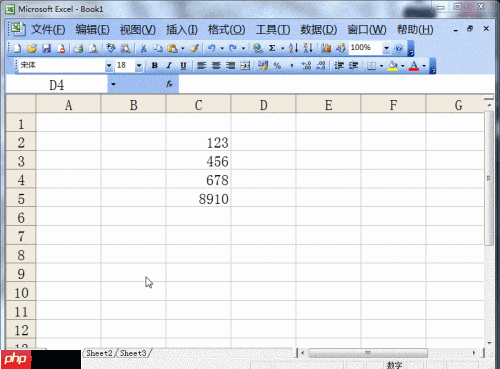Expand the font size 18 dropdown
Viewport: 500px width, 369px height.
tap(139, 66)
